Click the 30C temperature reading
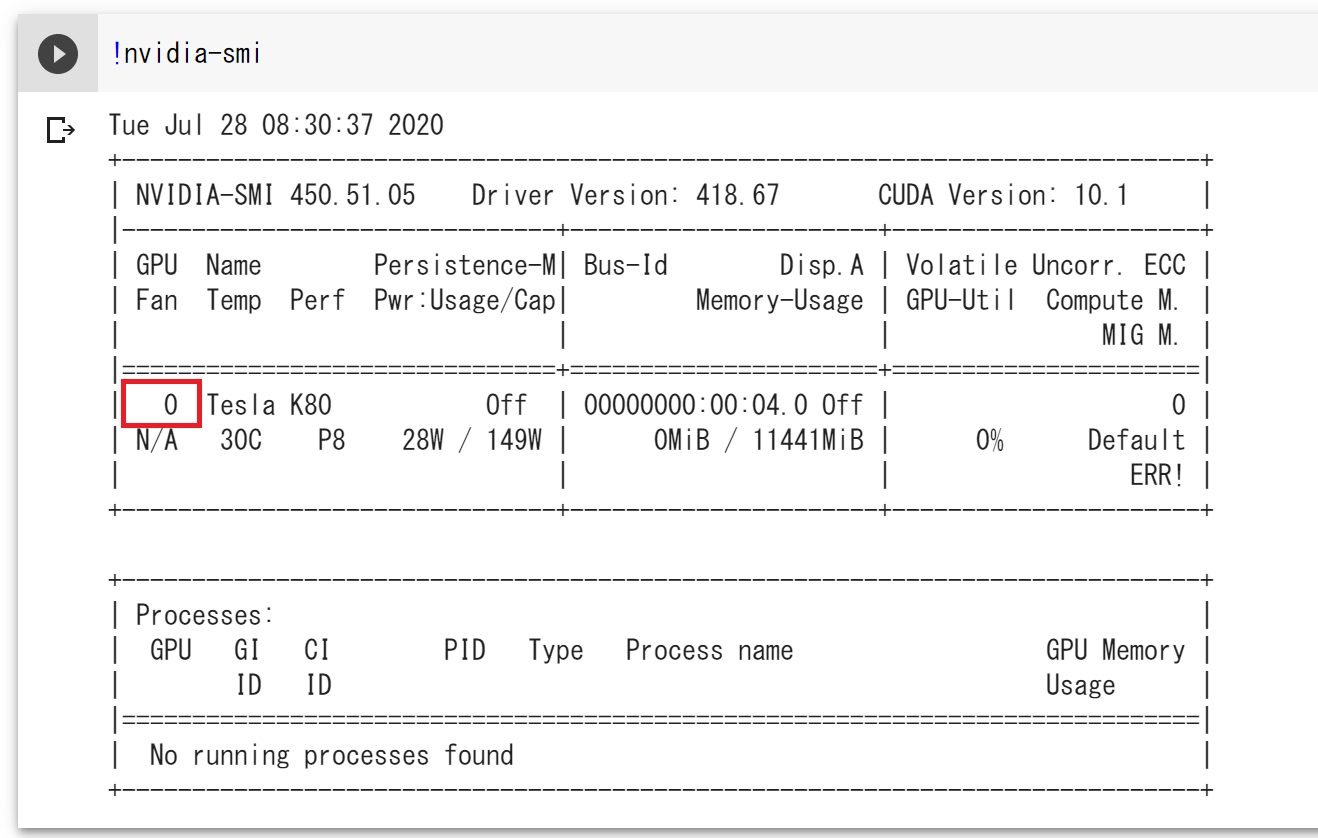1318x838 pixels. tap(241, 440)
